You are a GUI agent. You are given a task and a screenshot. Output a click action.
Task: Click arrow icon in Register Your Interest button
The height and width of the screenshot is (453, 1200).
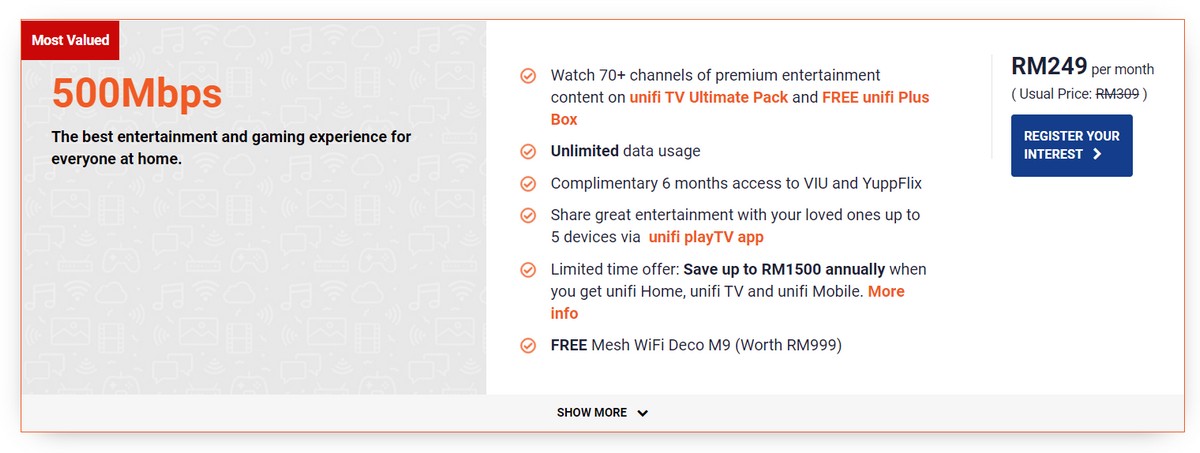1097,154
